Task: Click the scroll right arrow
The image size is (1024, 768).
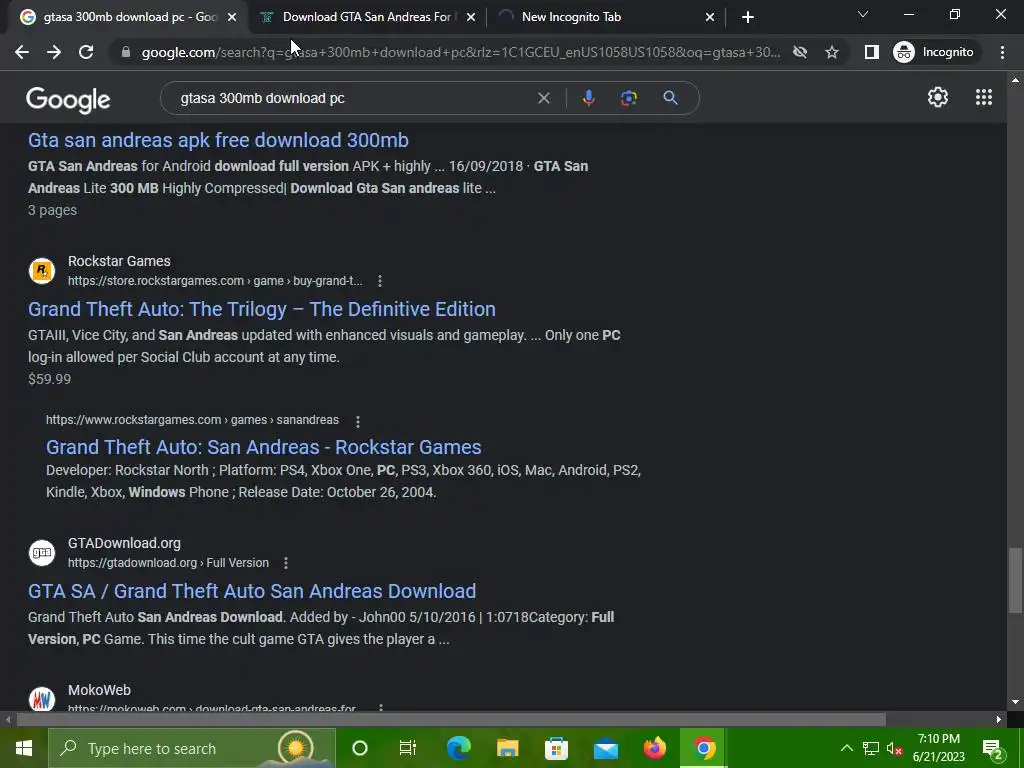Action: tap(999, 720)
